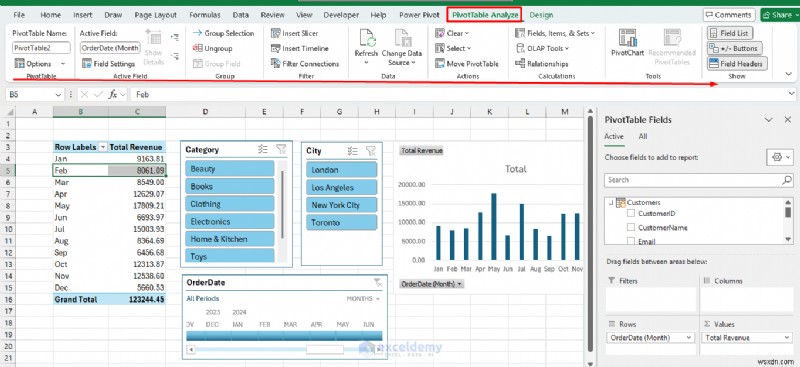800x367 pixels.
Task: Click the Share button
Action: [x=780, y=15]
